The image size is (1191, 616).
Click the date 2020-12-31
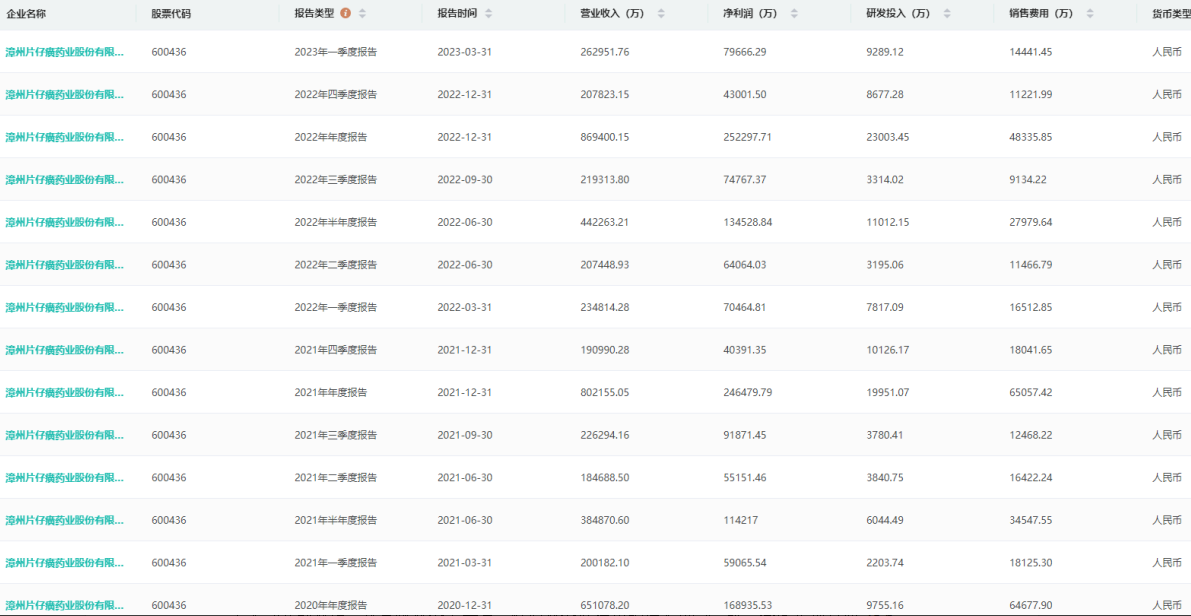pos(463,605)
